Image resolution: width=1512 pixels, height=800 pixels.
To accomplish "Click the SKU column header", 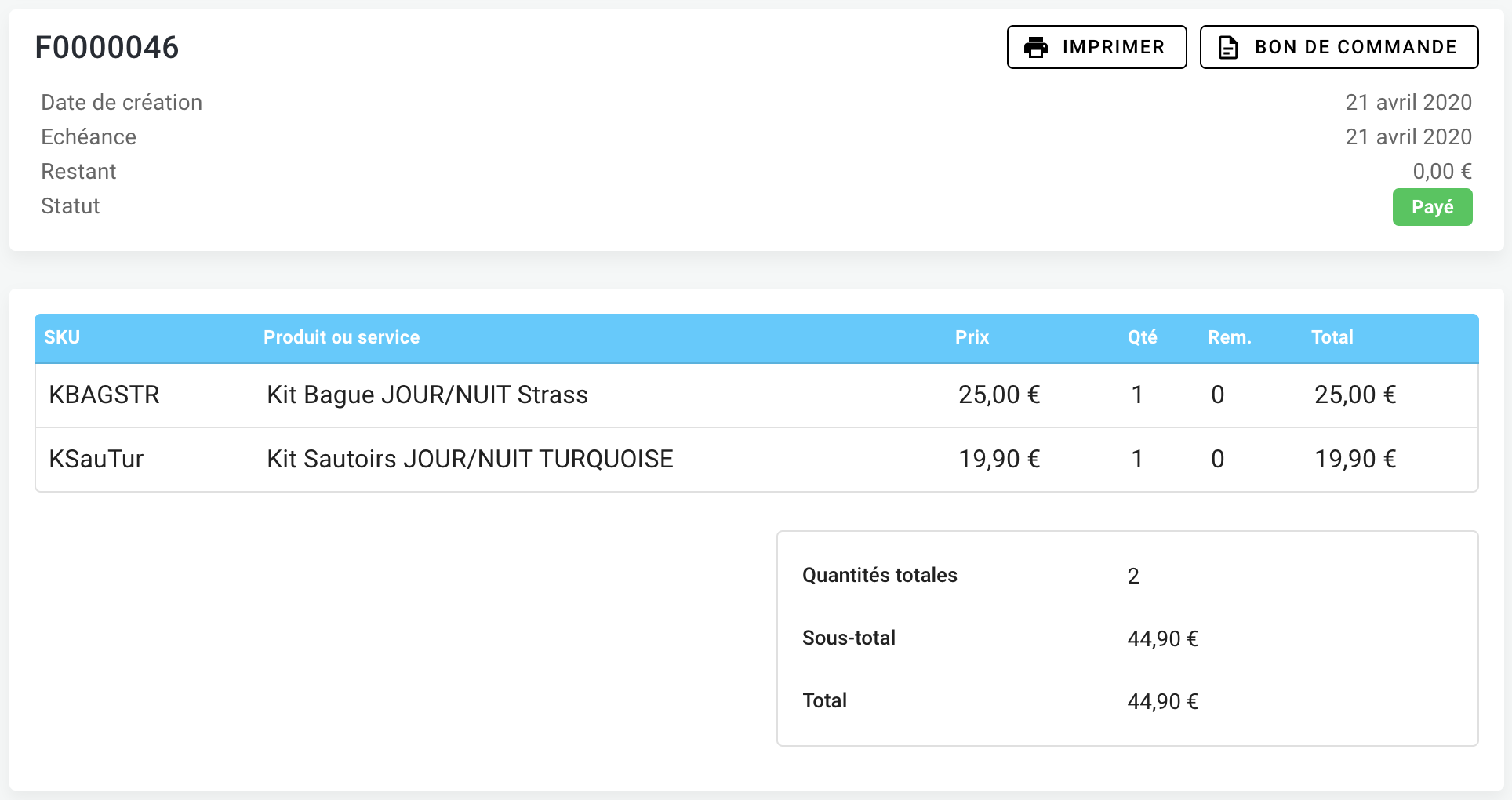I will [62, 337].
